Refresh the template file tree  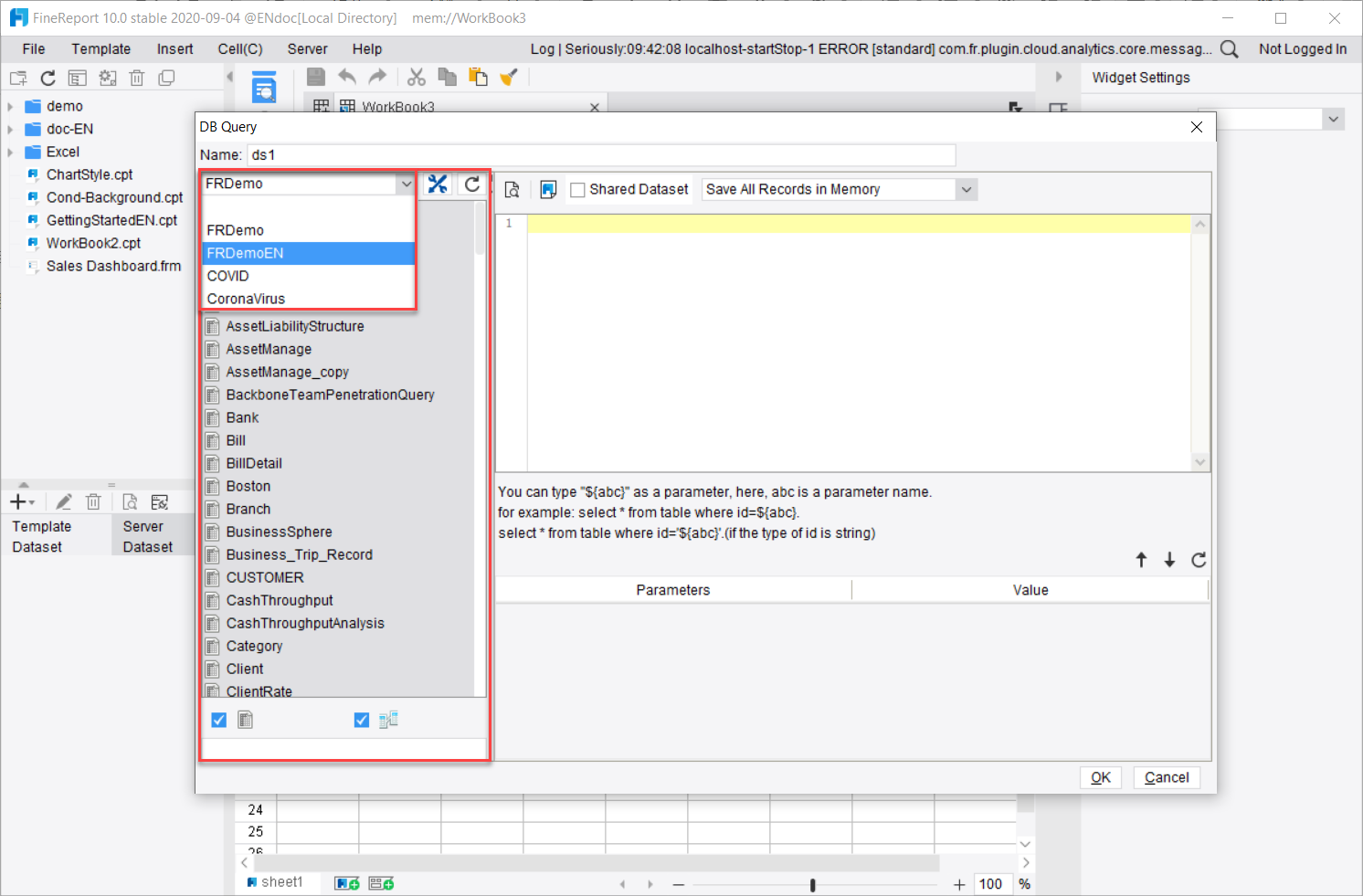[48, 79]
